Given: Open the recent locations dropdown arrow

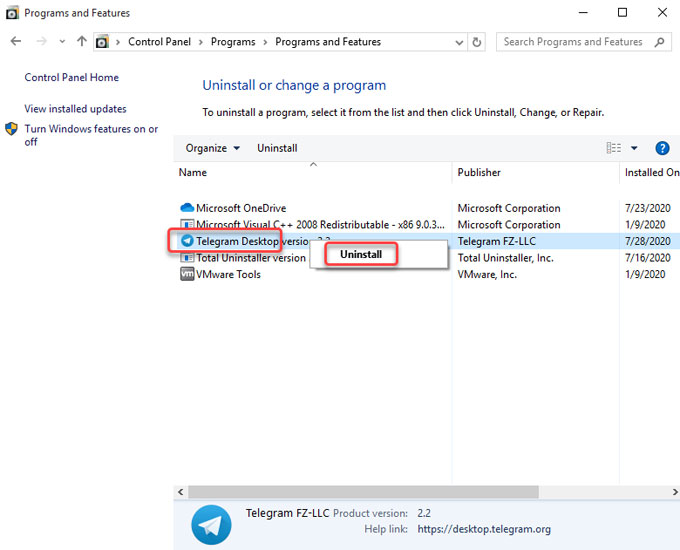Looking at the screenshot, I should click(x=62, y=42).
